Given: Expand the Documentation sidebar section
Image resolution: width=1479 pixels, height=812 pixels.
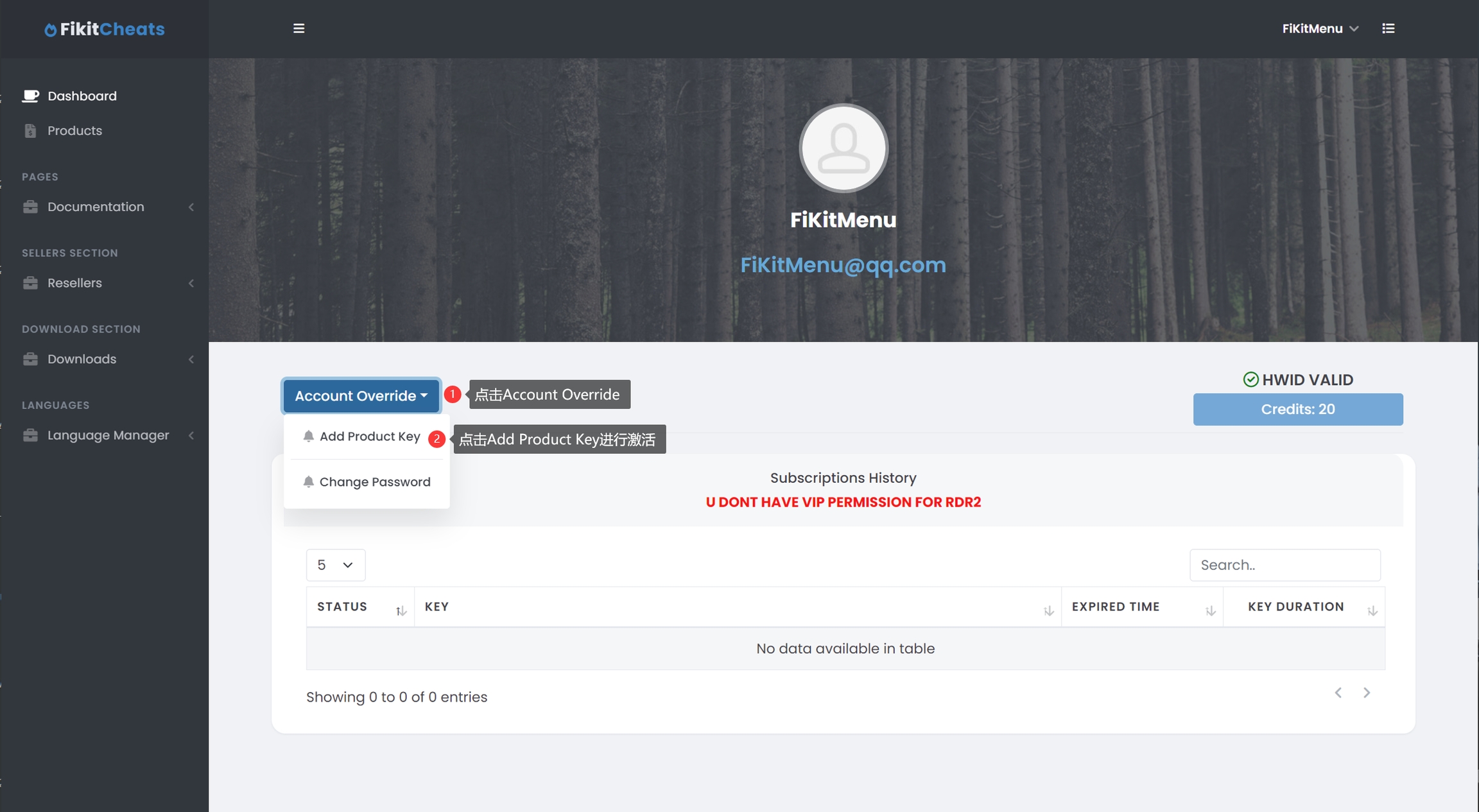Looking at the screenshot, I should pos(96,207).
